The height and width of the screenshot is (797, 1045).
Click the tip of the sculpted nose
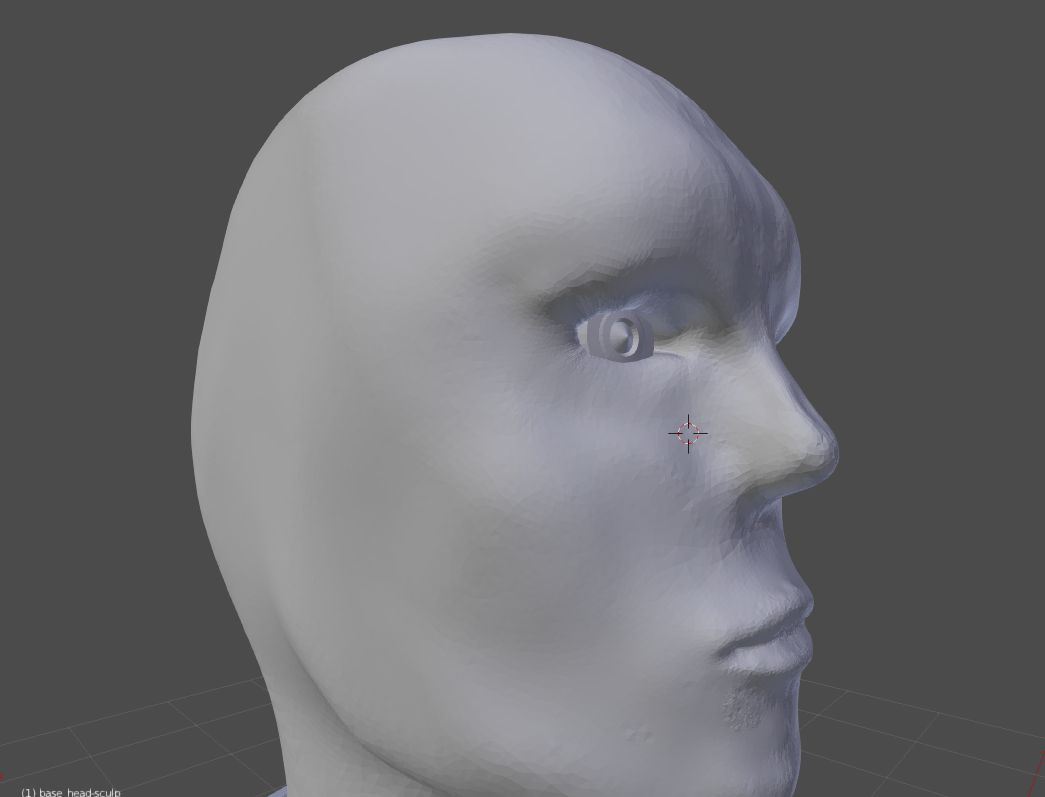pos(826,450)
